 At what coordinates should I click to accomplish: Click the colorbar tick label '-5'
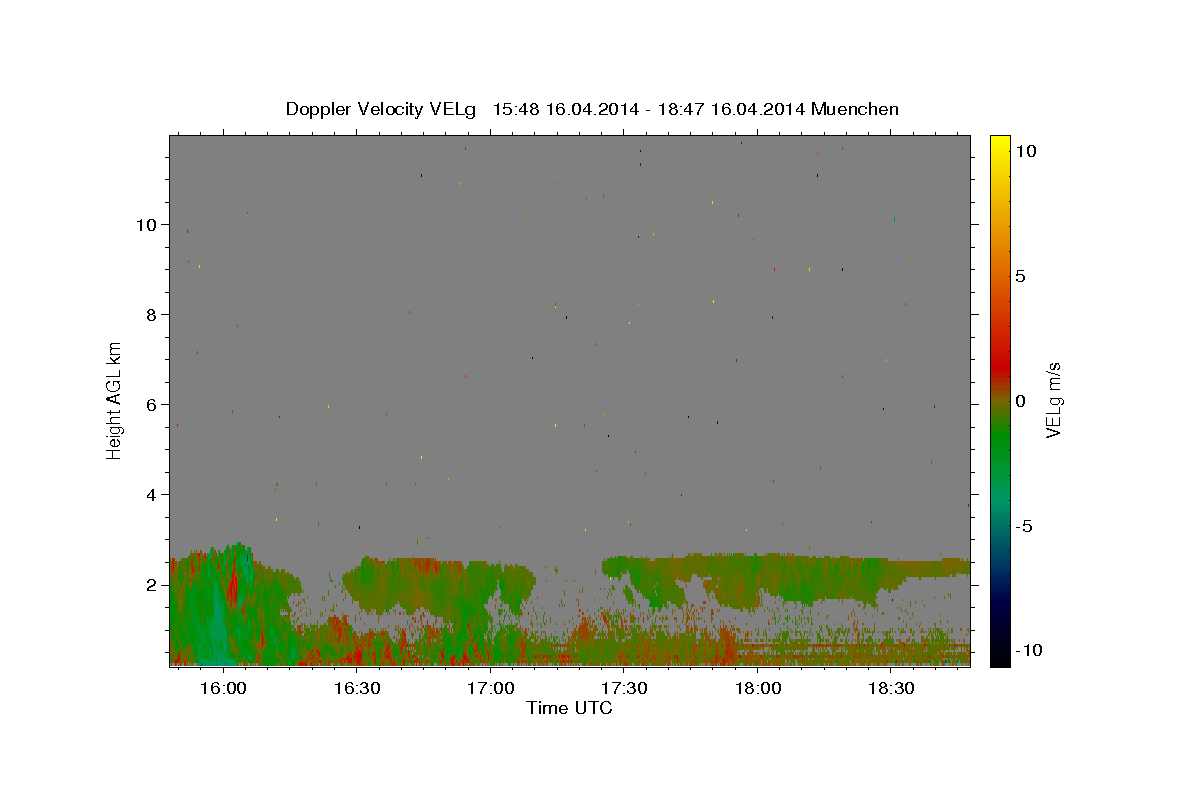coord(1024,526)
